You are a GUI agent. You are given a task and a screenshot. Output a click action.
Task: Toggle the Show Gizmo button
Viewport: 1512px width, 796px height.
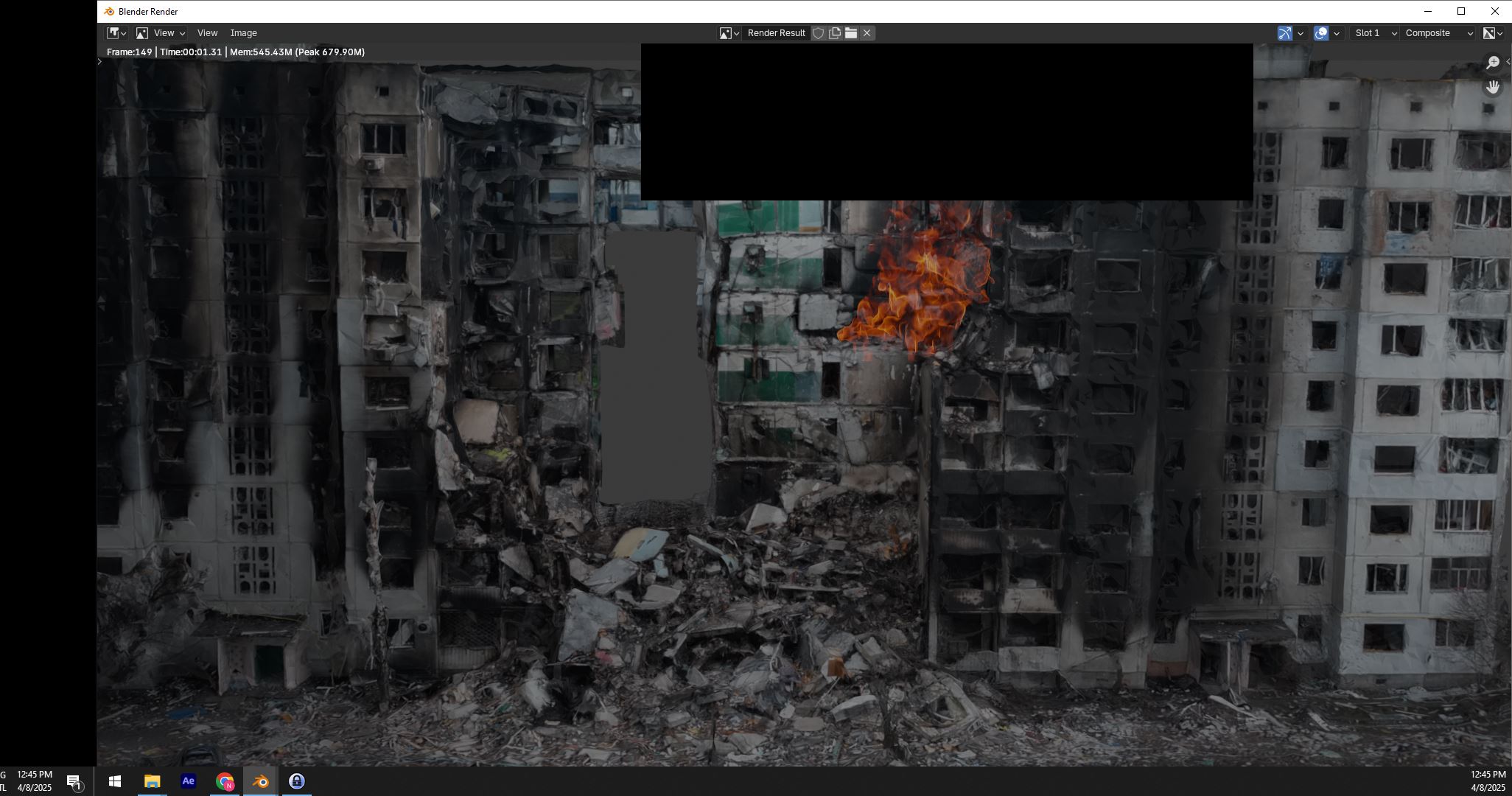(1285, 33)
